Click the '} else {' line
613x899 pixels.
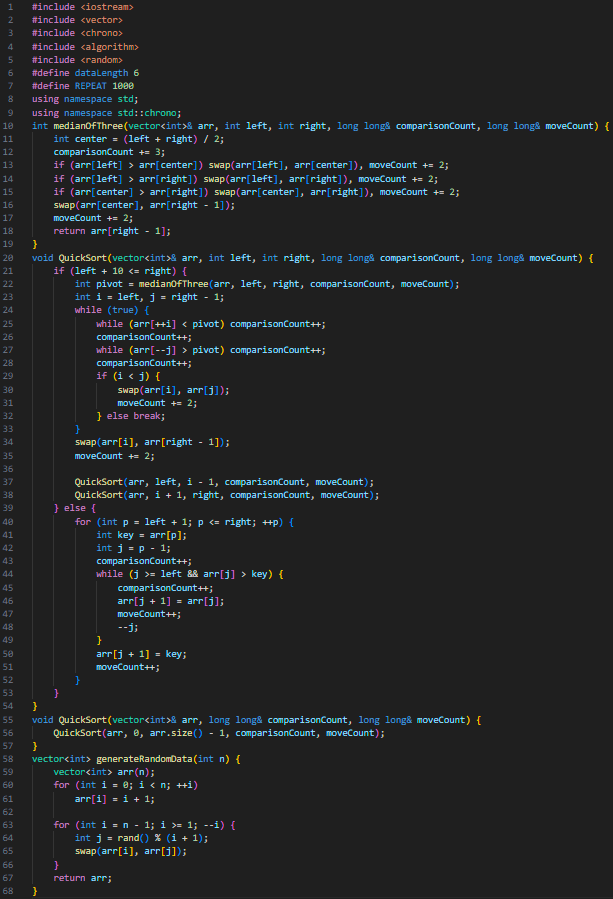pyautogui.click(x=75, y=509)
